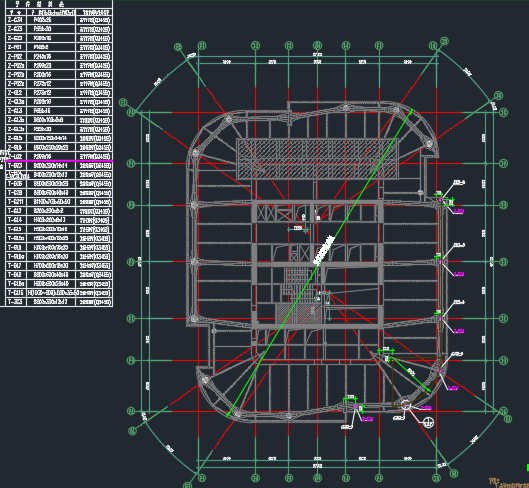The image size is (529, 488).
Task: Select the white highlighted marking at plan center
Action: coord(324,250)
